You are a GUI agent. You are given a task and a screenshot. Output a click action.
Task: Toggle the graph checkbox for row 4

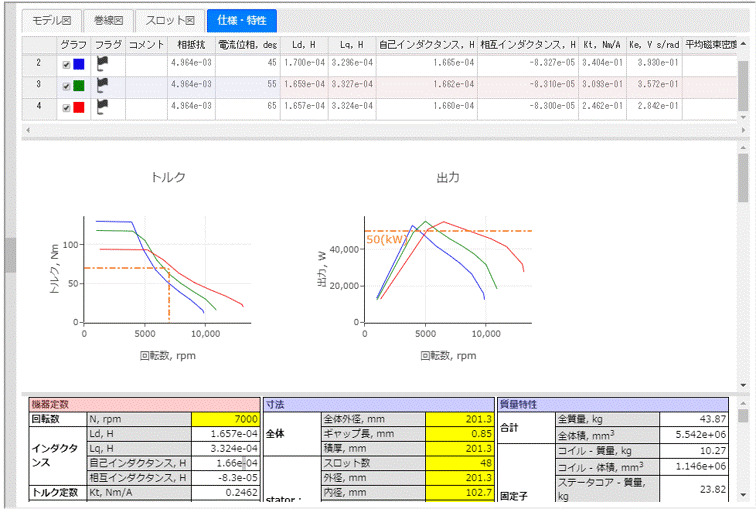[x=66, y=108]
